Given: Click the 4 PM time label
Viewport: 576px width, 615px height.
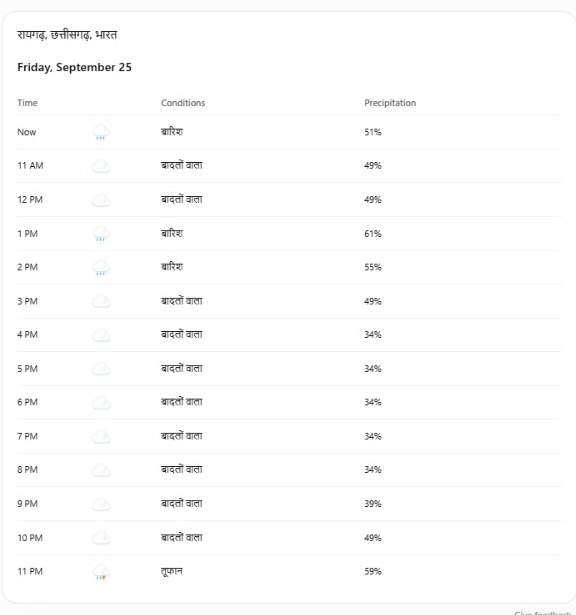Looking at the screenshot, I should pyautogui.click(x=27, y=335).
